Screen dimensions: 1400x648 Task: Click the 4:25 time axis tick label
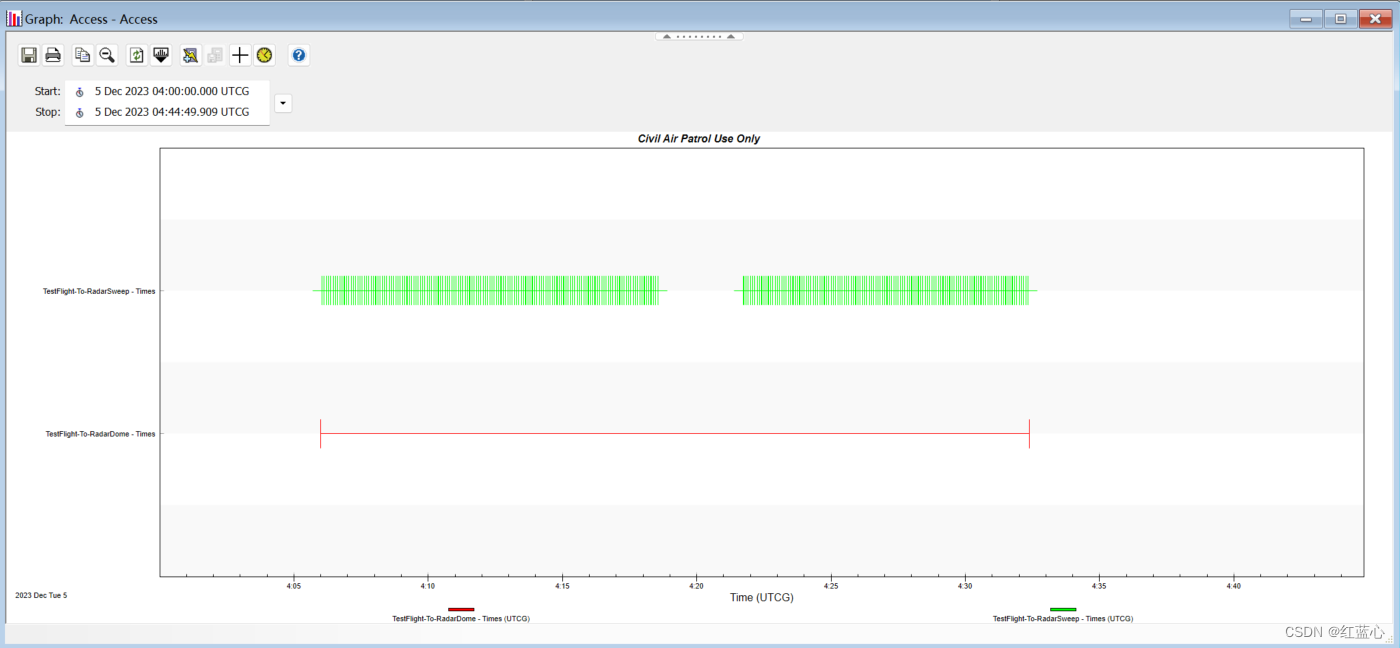(x=831, y=586)
